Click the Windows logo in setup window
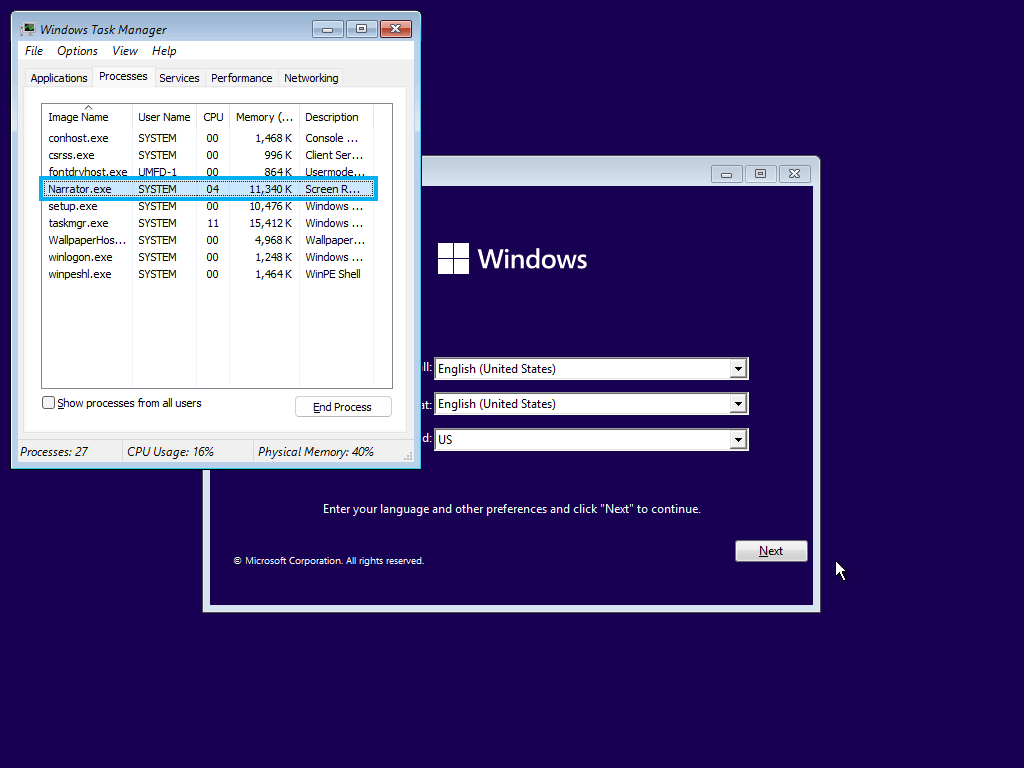This screenshot has height=768, width=1024. (453, 259)
